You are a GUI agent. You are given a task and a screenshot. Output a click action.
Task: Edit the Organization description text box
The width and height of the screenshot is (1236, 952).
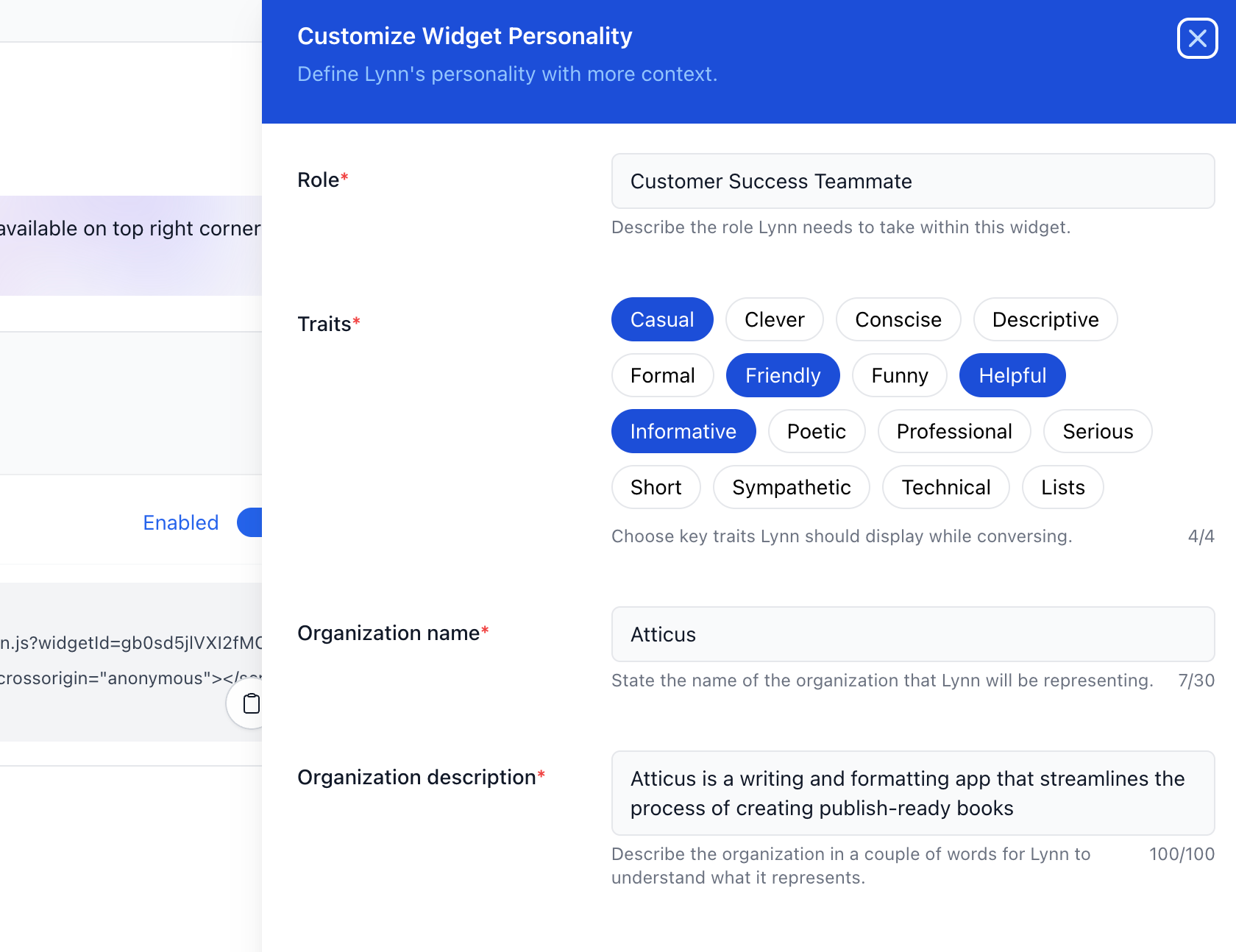pos(912,793)
